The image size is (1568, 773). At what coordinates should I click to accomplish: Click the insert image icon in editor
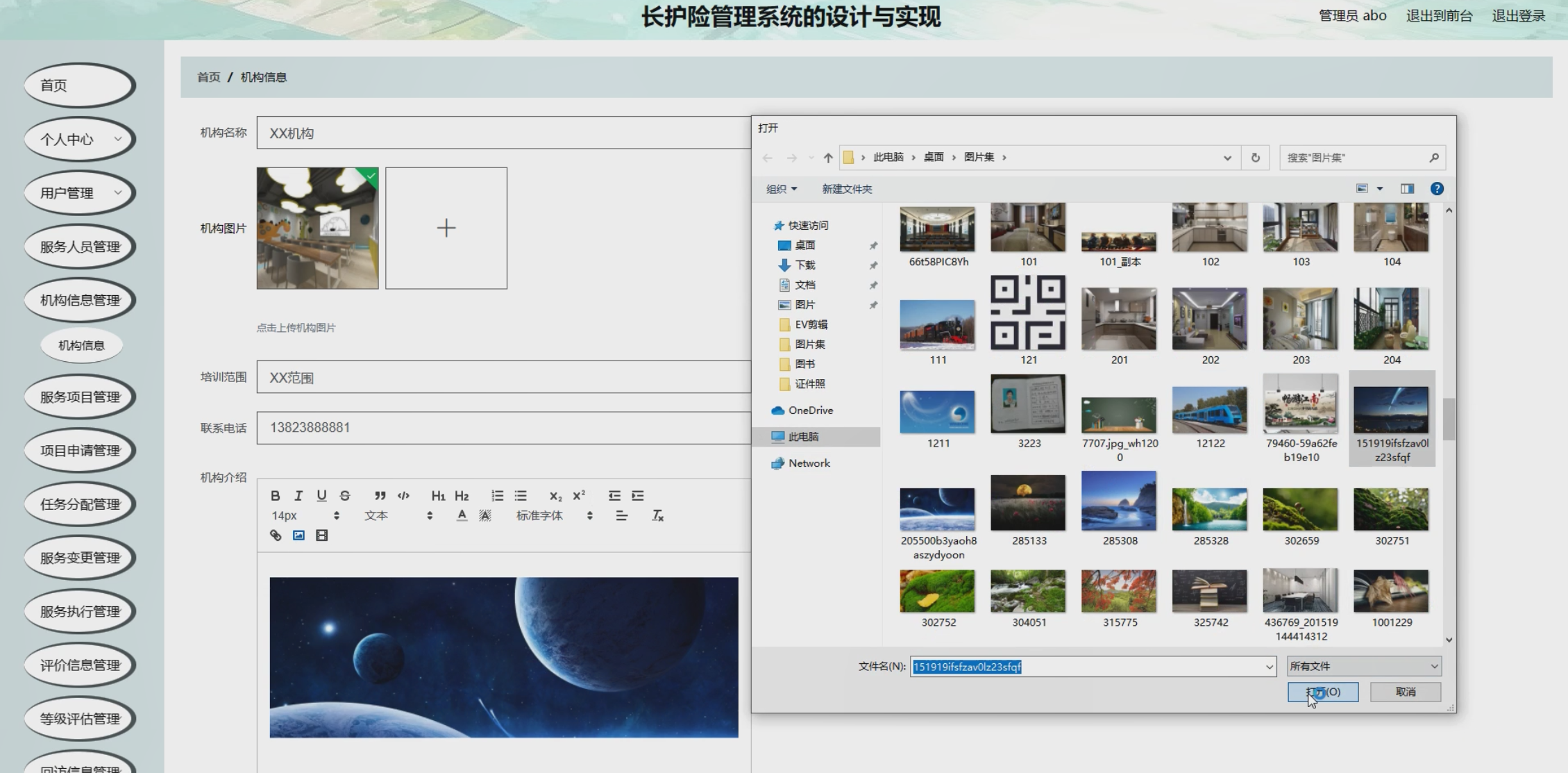click(x=298, y=535)
